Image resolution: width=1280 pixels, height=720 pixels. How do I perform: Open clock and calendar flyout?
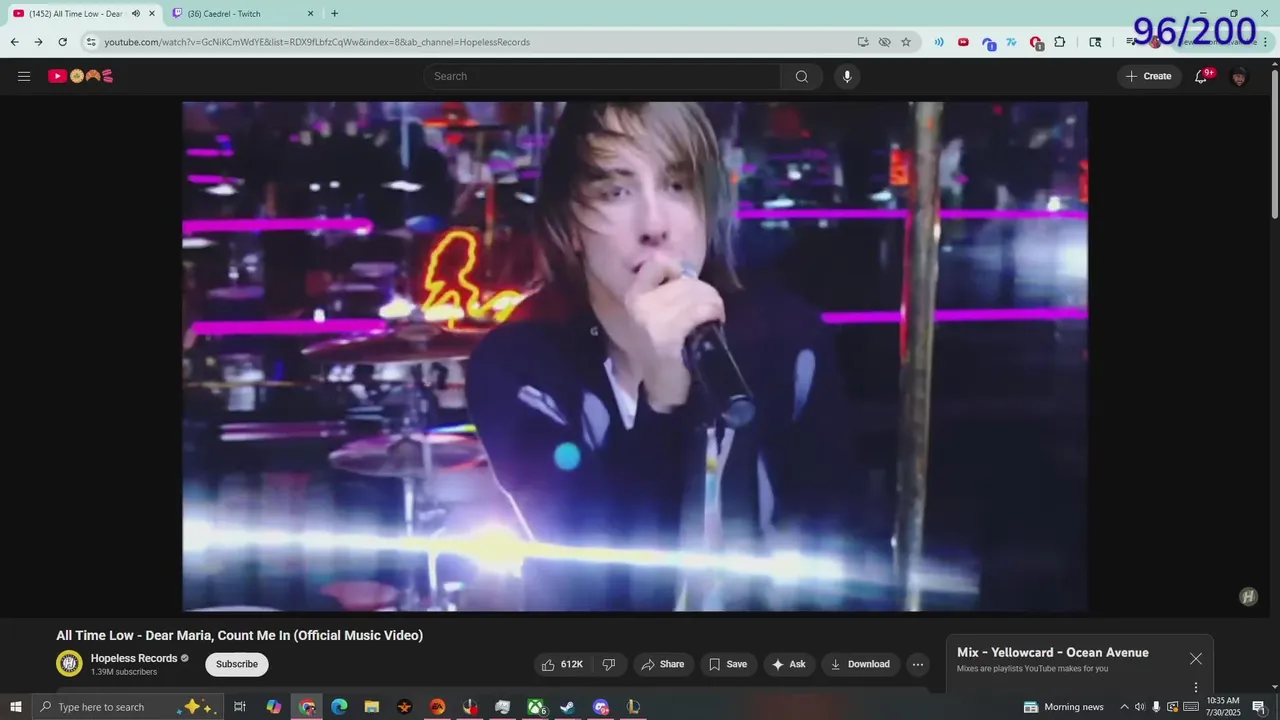coord(1223,707)
